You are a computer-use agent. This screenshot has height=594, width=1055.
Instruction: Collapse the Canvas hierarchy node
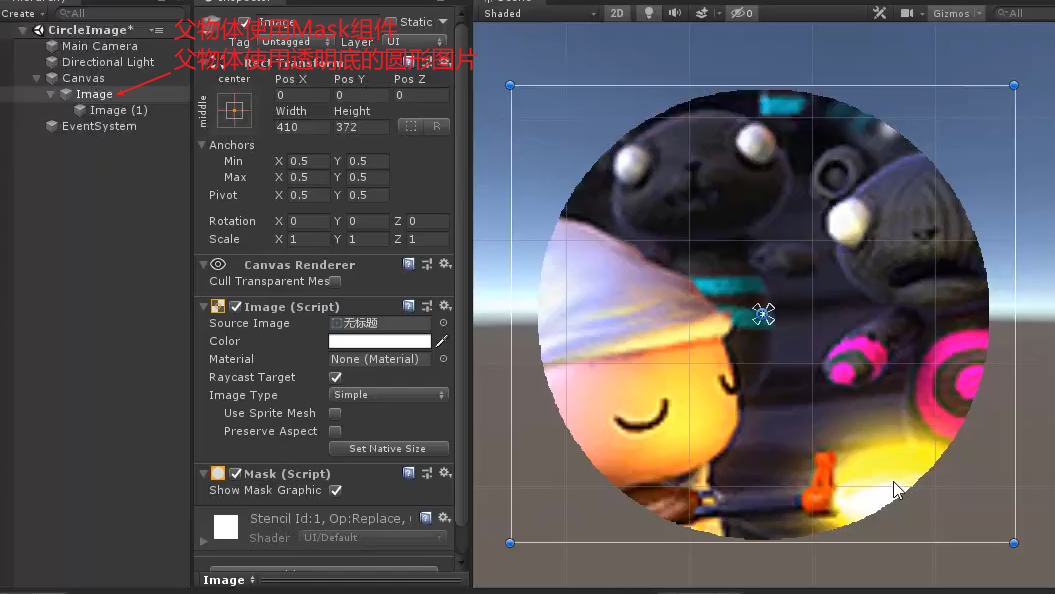[x=36, y=78]
